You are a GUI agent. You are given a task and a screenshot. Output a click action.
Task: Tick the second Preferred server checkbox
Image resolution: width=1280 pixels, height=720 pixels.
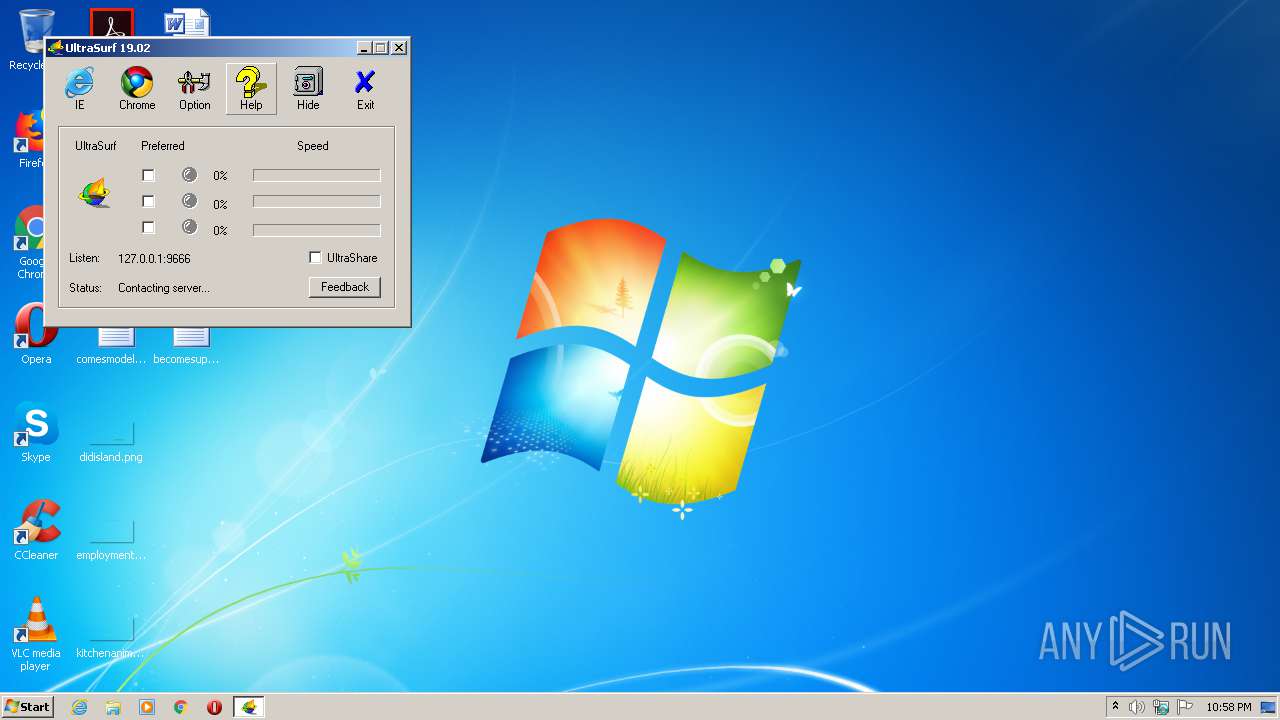[148, 201]
